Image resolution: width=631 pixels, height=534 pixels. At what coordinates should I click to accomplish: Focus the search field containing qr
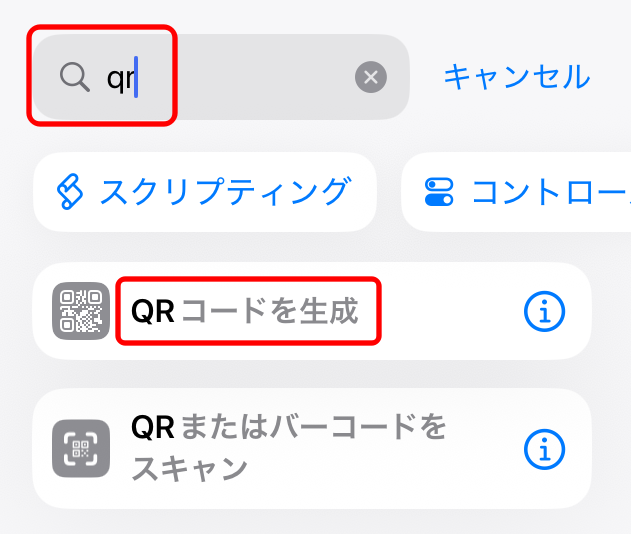pyautogui.click(x=221, y=77)
